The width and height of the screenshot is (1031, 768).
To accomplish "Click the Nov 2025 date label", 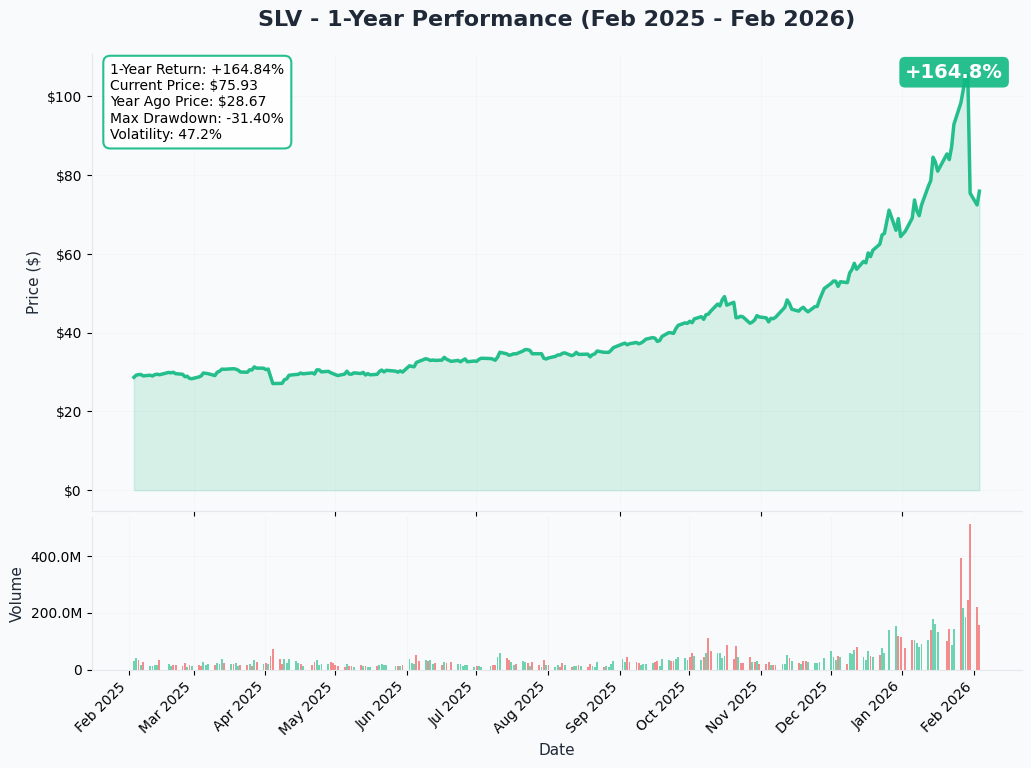I will click(732, 708).
